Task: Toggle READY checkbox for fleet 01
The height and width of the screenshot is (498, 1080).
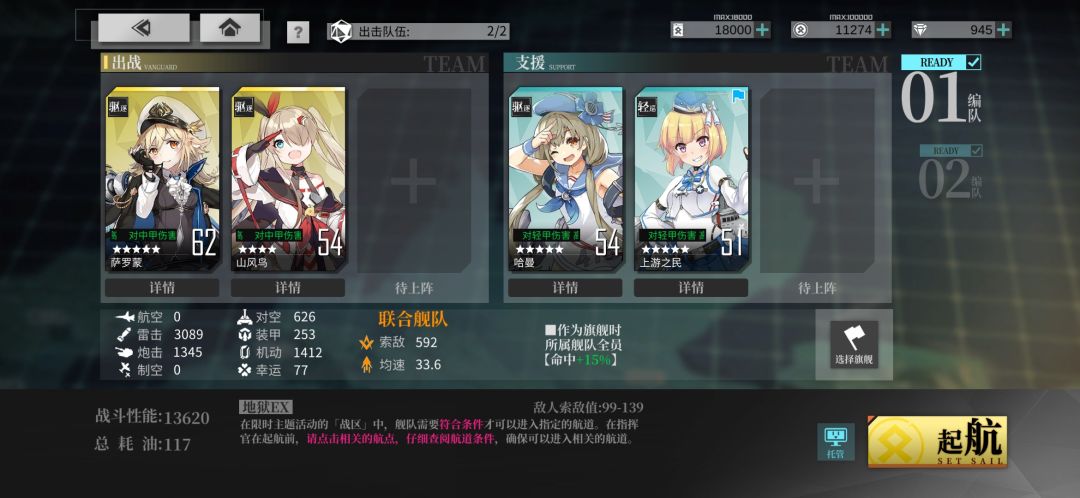Action: pos(973,63)
